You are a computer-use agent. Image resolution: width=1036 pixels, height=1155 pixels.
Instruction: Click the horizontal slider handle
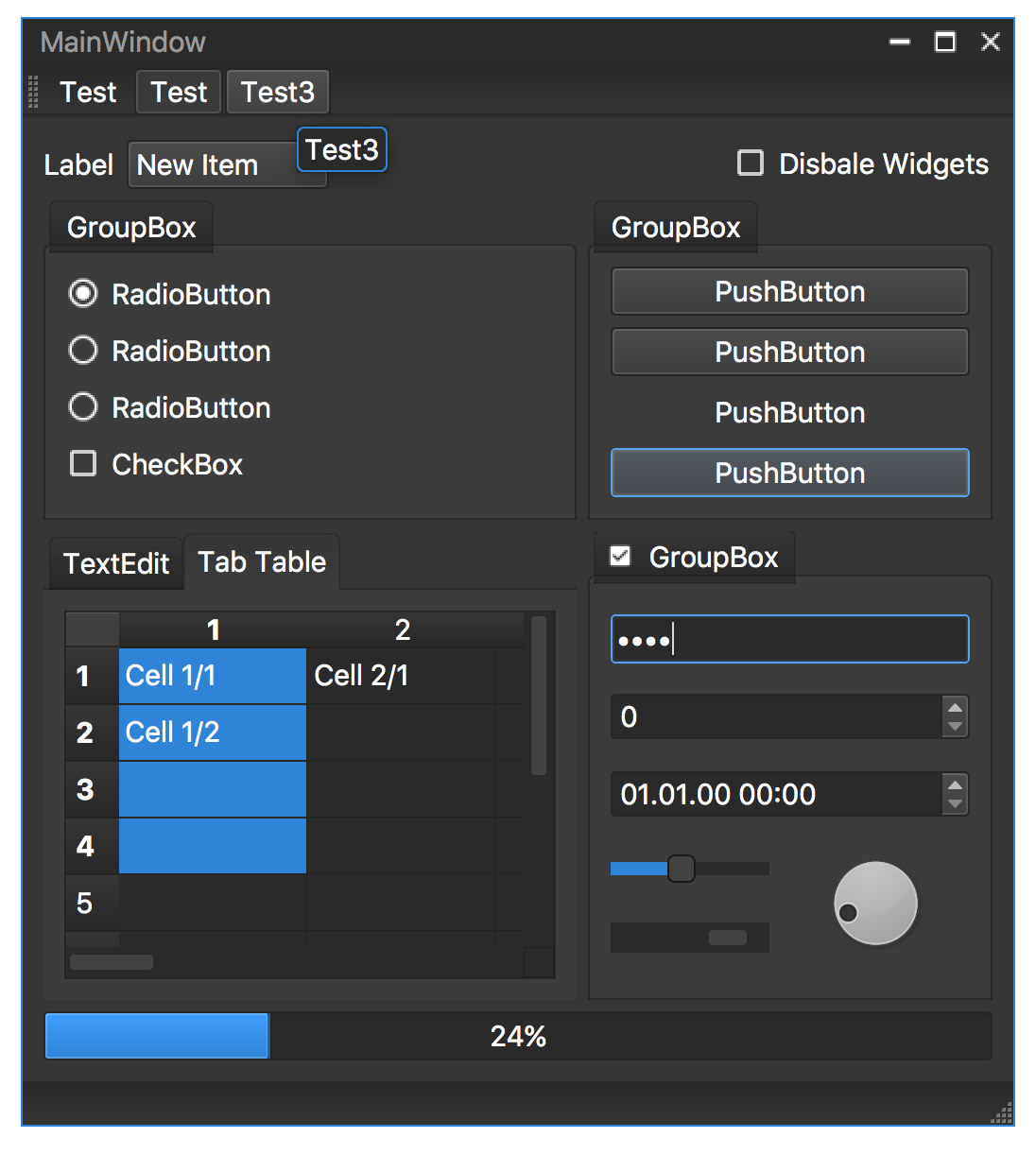(681, 868)
